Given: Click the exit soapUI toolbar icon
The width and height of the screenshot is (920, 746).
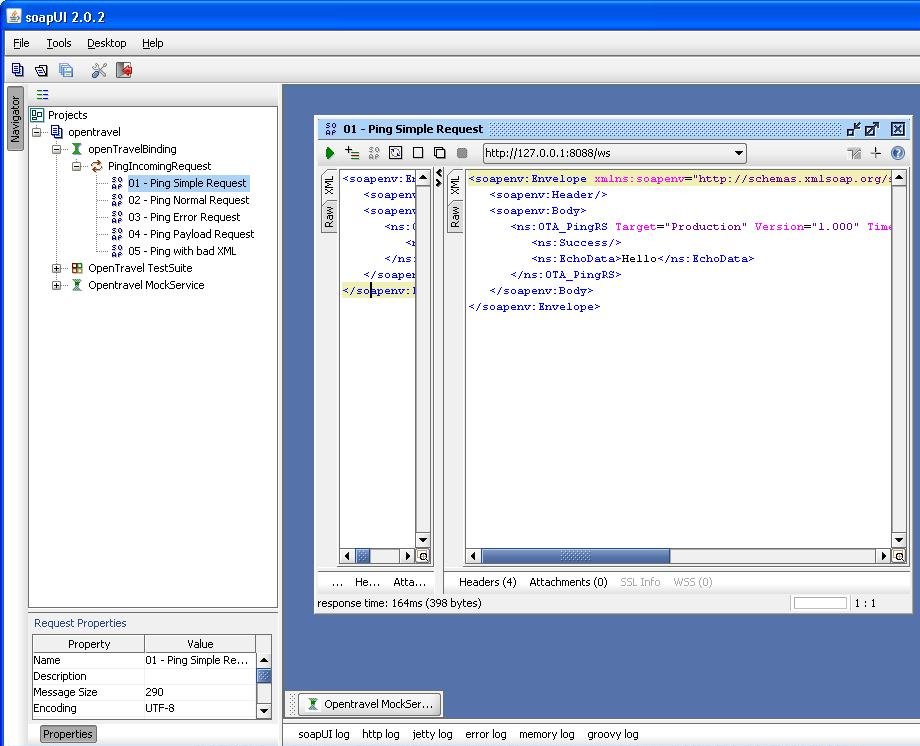Looking at the screenshot, I should (124, 70).
